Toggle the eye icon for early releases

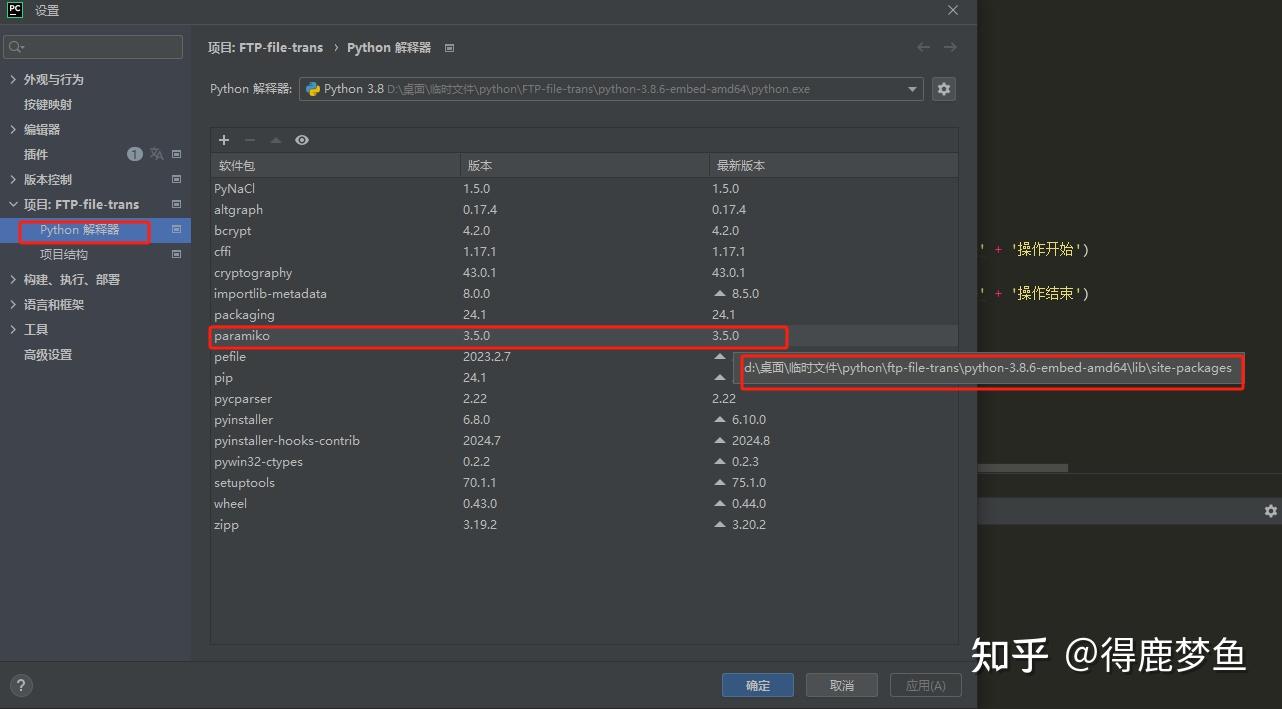point(302,140)
